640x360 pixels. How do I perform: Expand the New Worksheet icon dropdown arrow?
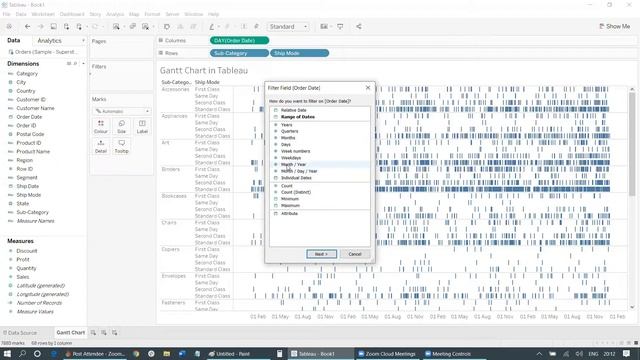pos(124,27)
